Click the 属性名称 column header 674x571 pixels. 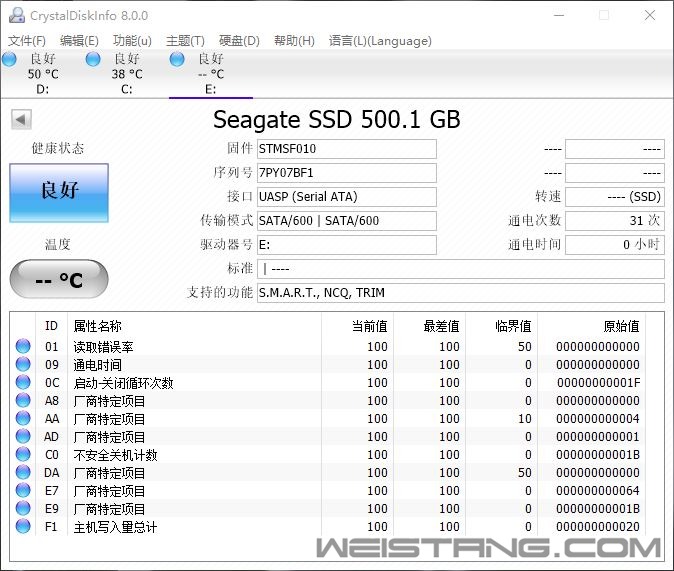coord(98,326)
